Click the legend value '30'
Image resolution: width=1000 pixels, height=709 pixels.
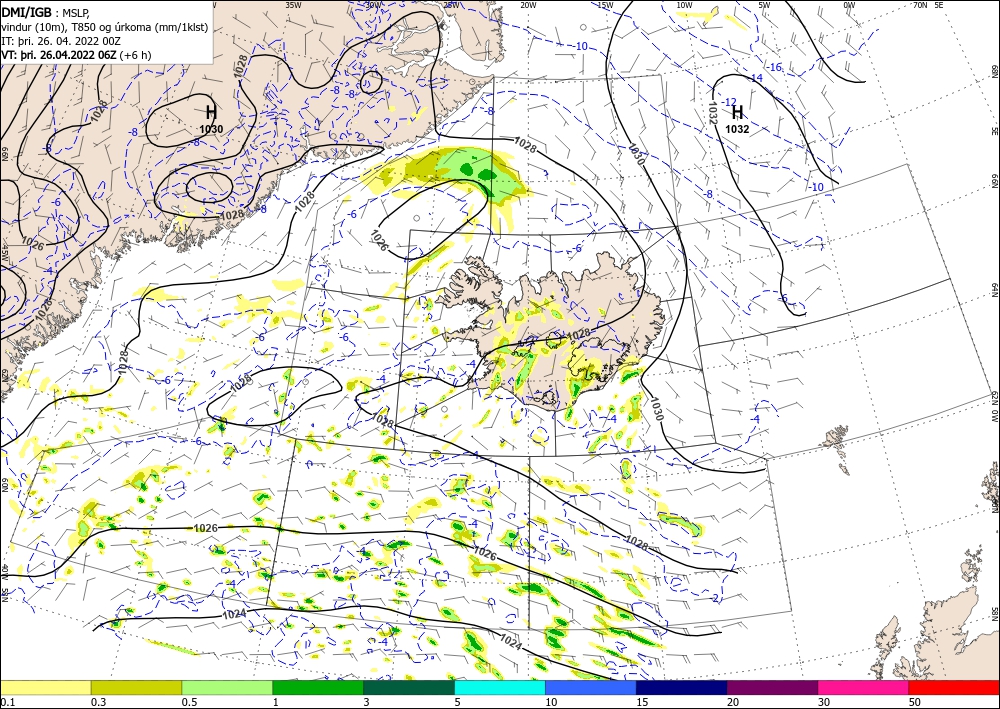[825, 702]
